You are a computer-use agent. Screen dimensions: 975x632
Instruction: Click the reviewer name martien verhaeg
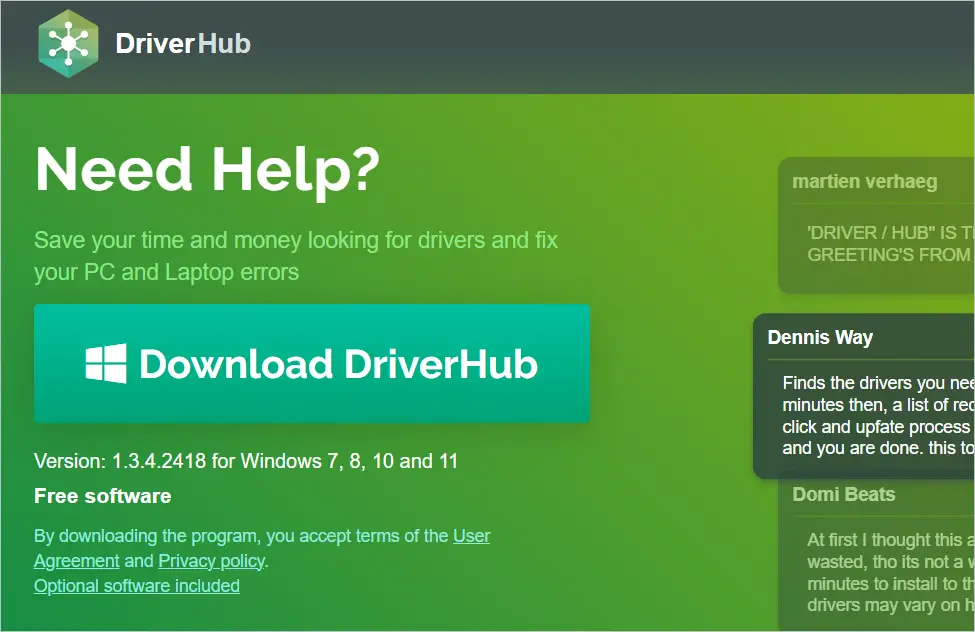864,182
